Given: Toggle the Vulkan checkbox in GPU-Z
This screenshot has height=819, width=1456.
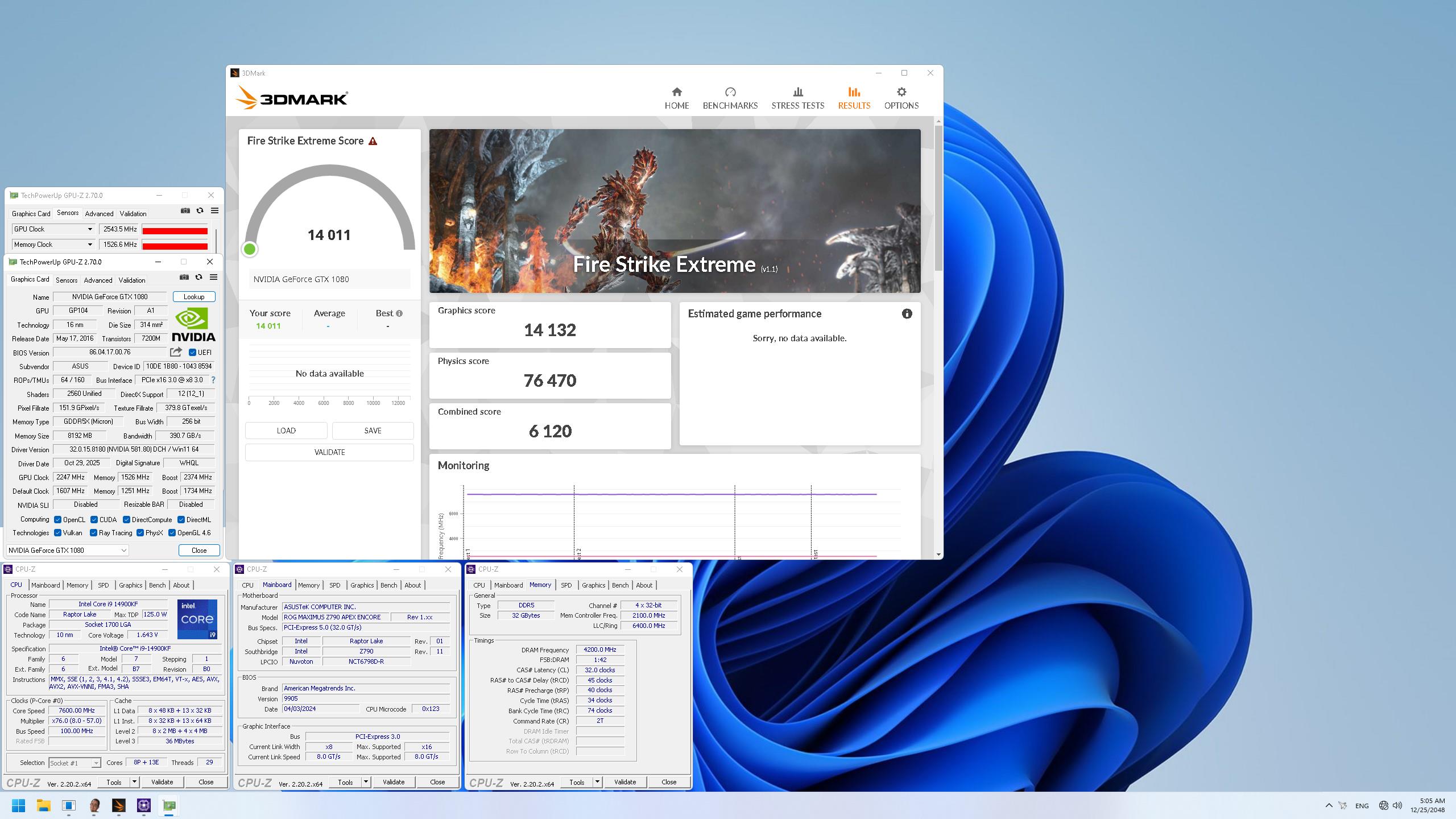Looking at the screenshot, I should click(x=57, y=533).
